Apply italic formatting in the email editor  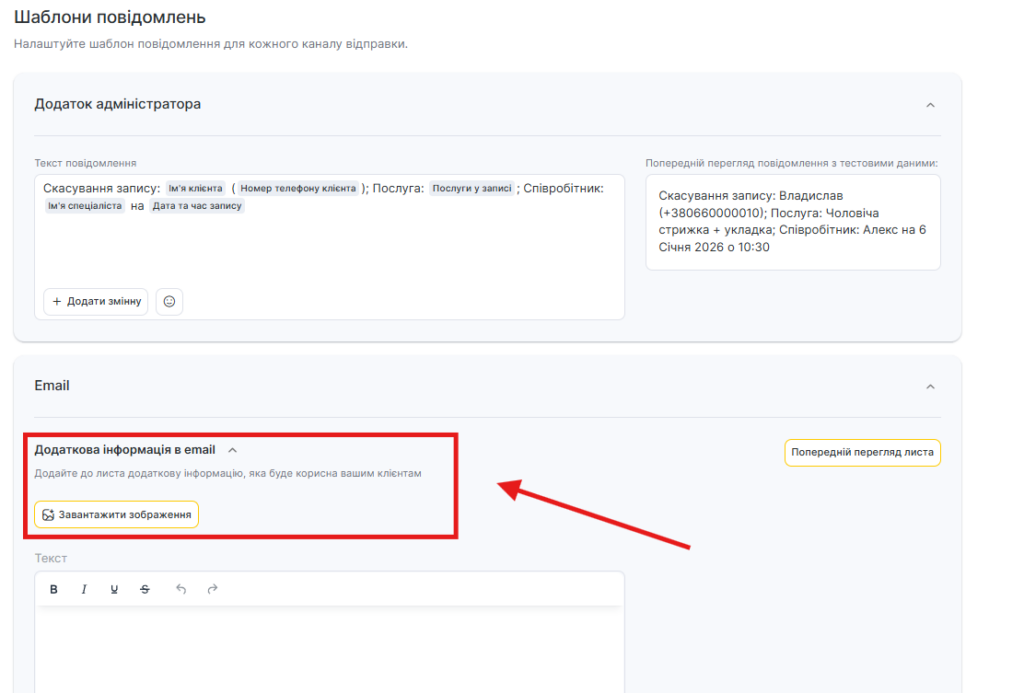[84, 589]
